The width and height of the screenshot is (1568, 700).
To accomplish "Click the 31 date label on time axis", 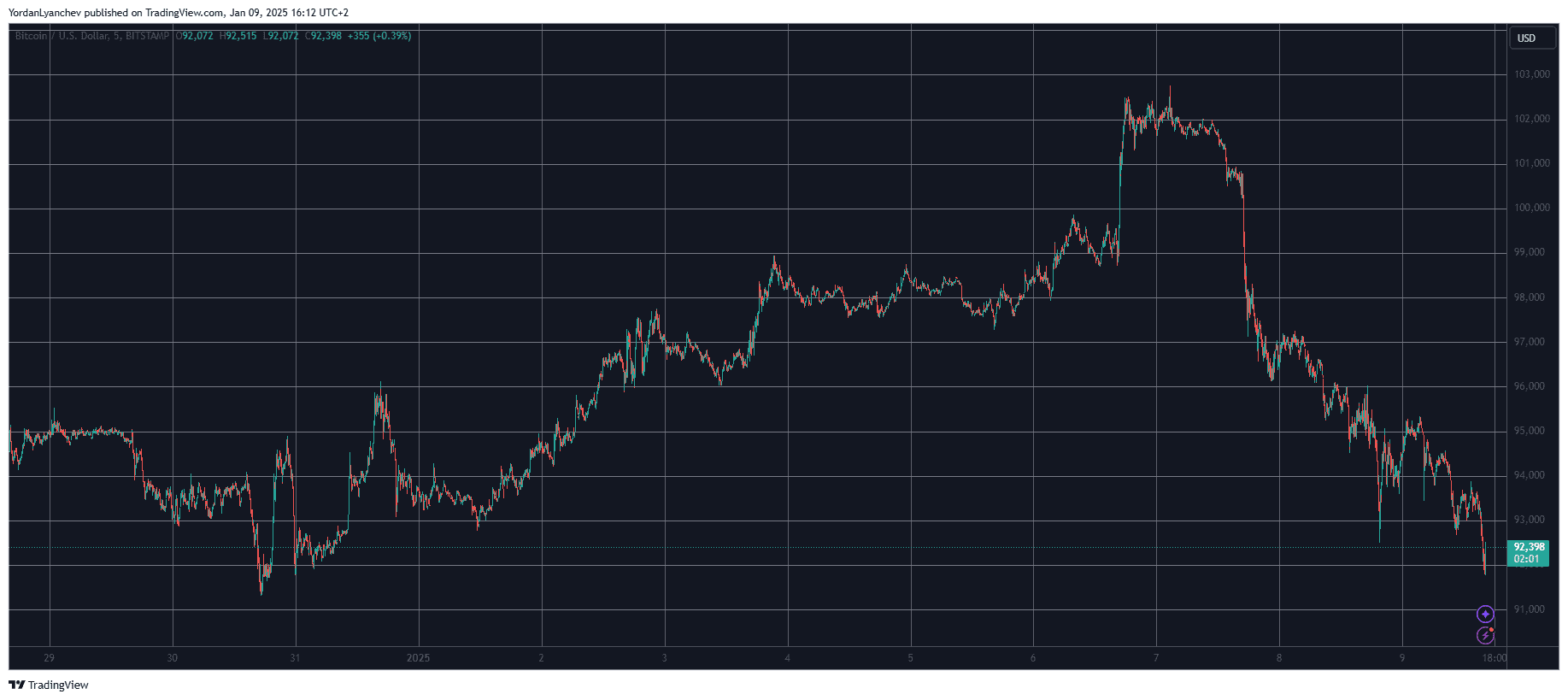I will (295, 658).
